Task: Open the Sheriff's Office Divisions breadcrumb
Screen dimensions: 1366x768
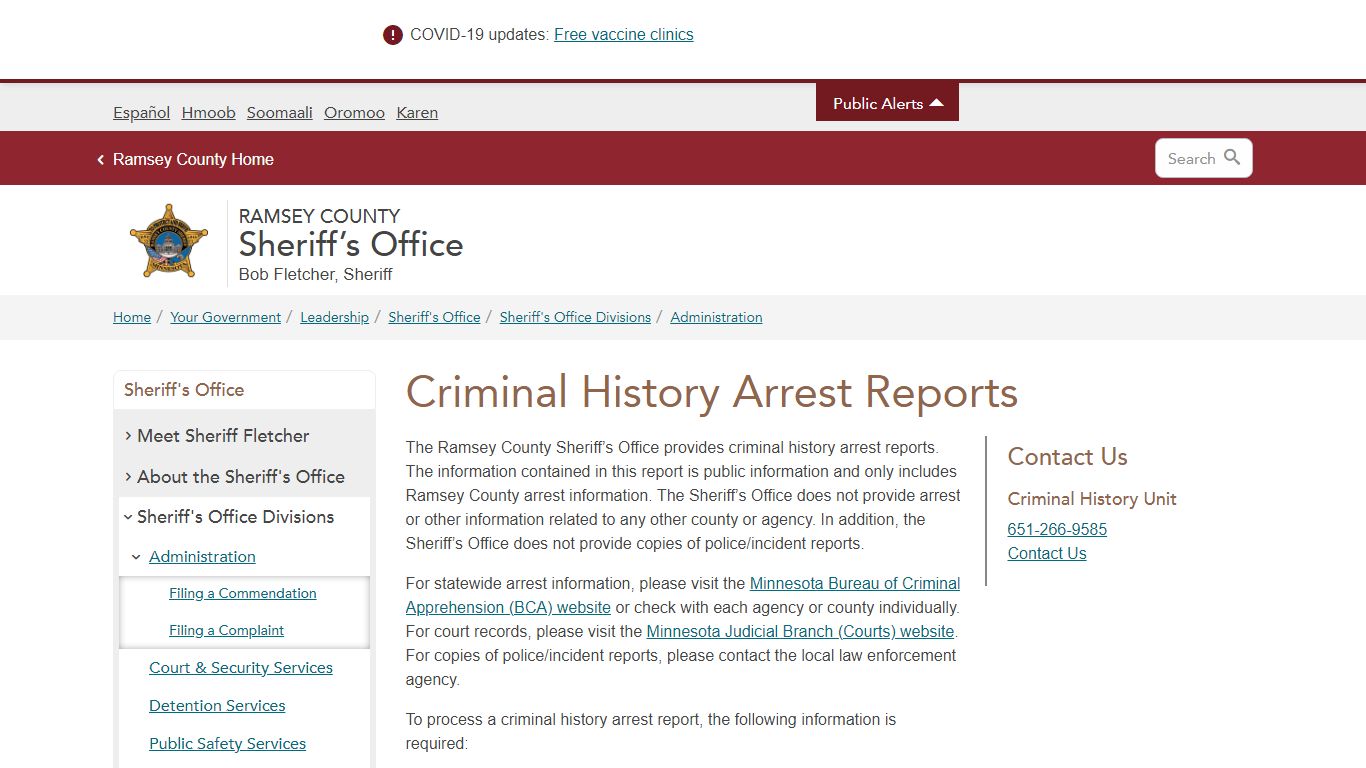Action: pyautogui.click(x=575, y=317)
